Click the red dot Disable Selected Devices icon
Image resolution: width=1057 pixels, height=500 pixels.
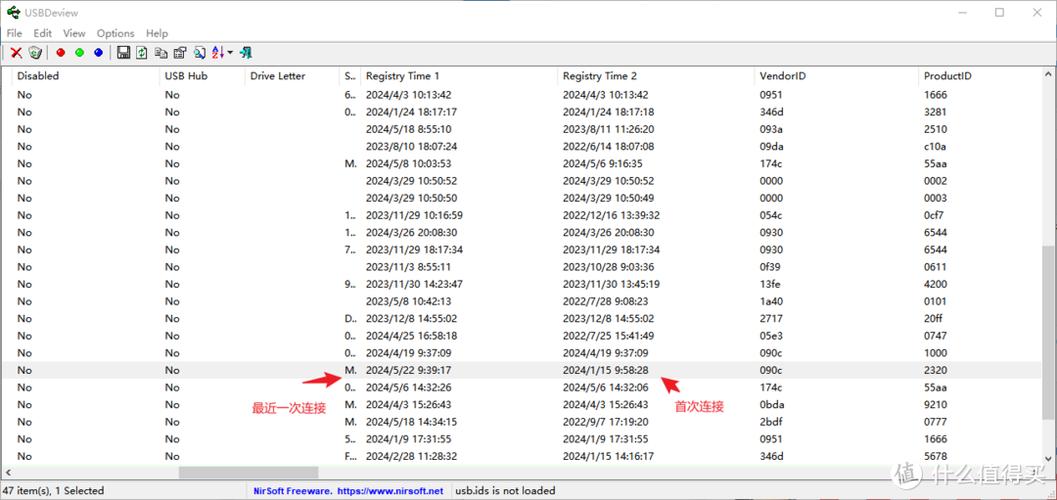point(61,53)
